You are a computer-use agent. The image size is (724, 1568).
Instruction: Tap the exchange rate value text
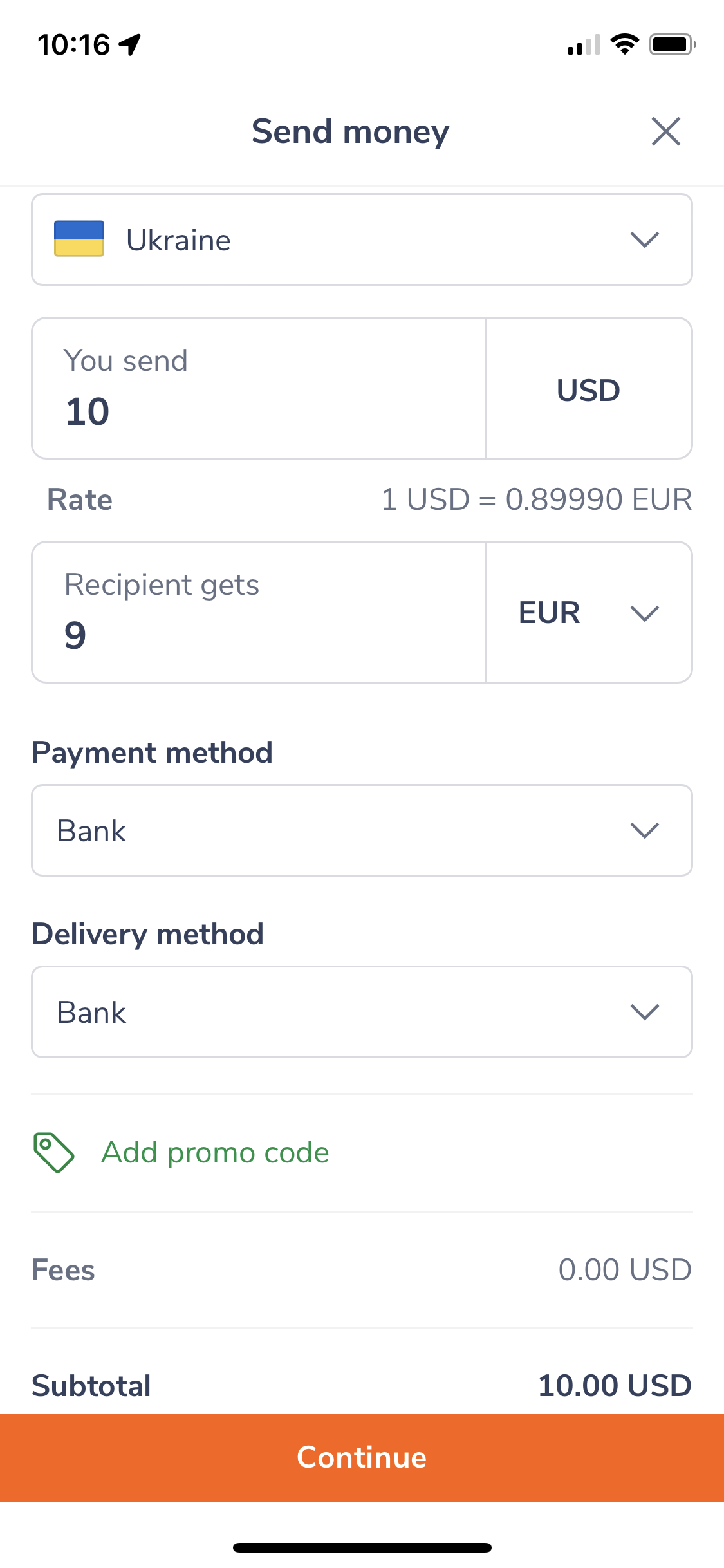(x=536, y=499)
